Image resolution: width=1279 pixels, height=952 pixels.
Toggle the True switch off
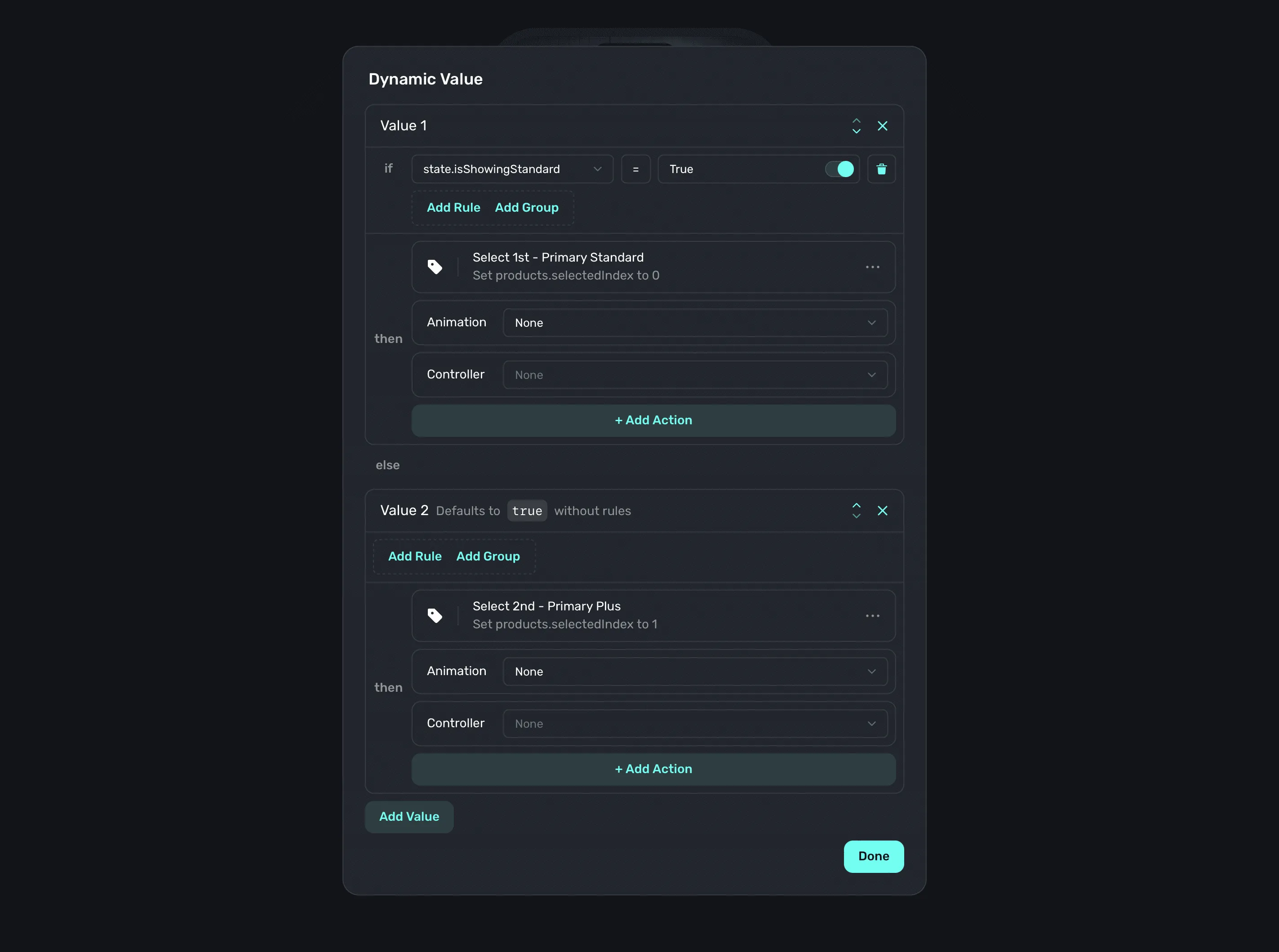[839, 169]
